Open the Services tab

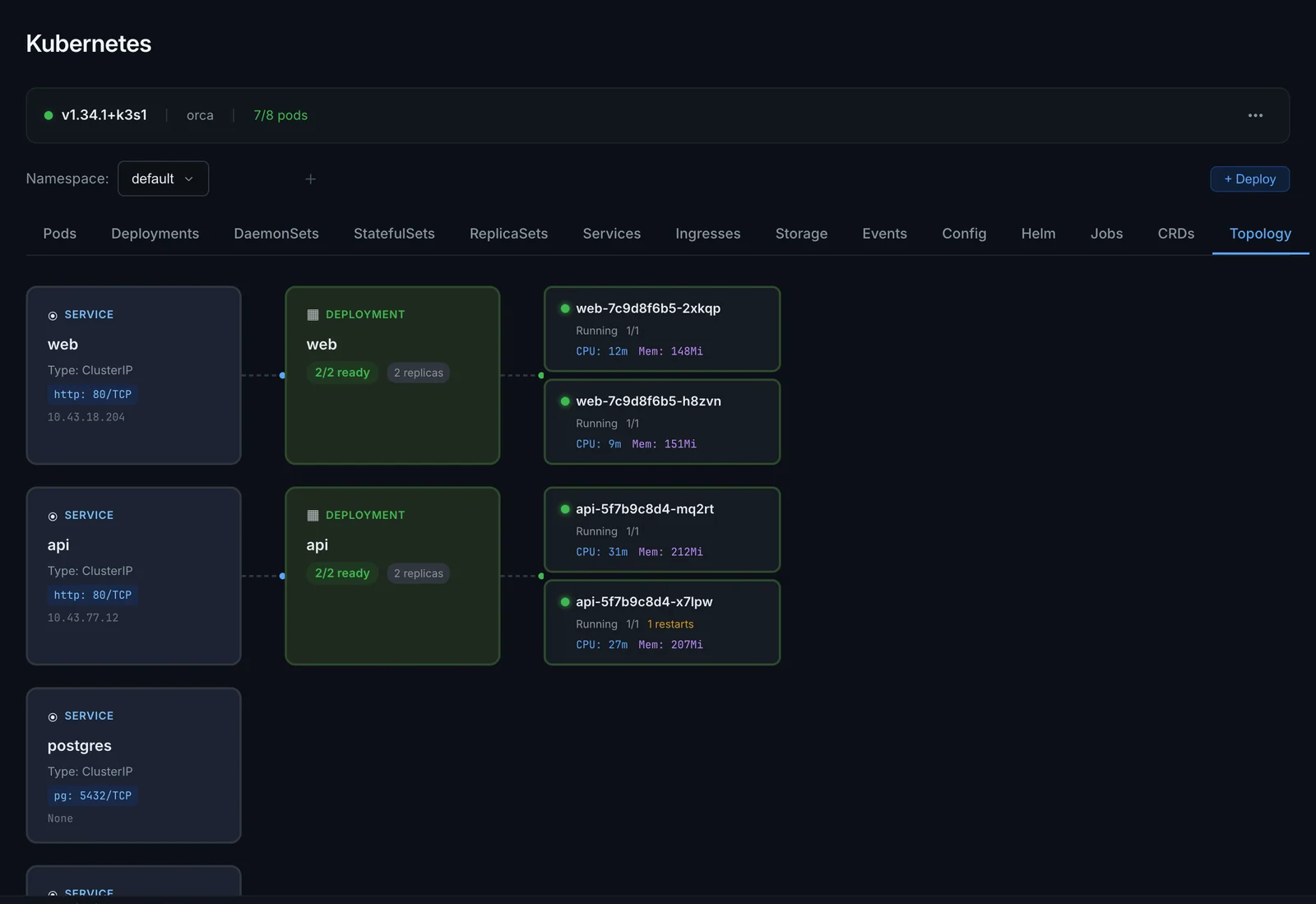click(x=612, y=234)
